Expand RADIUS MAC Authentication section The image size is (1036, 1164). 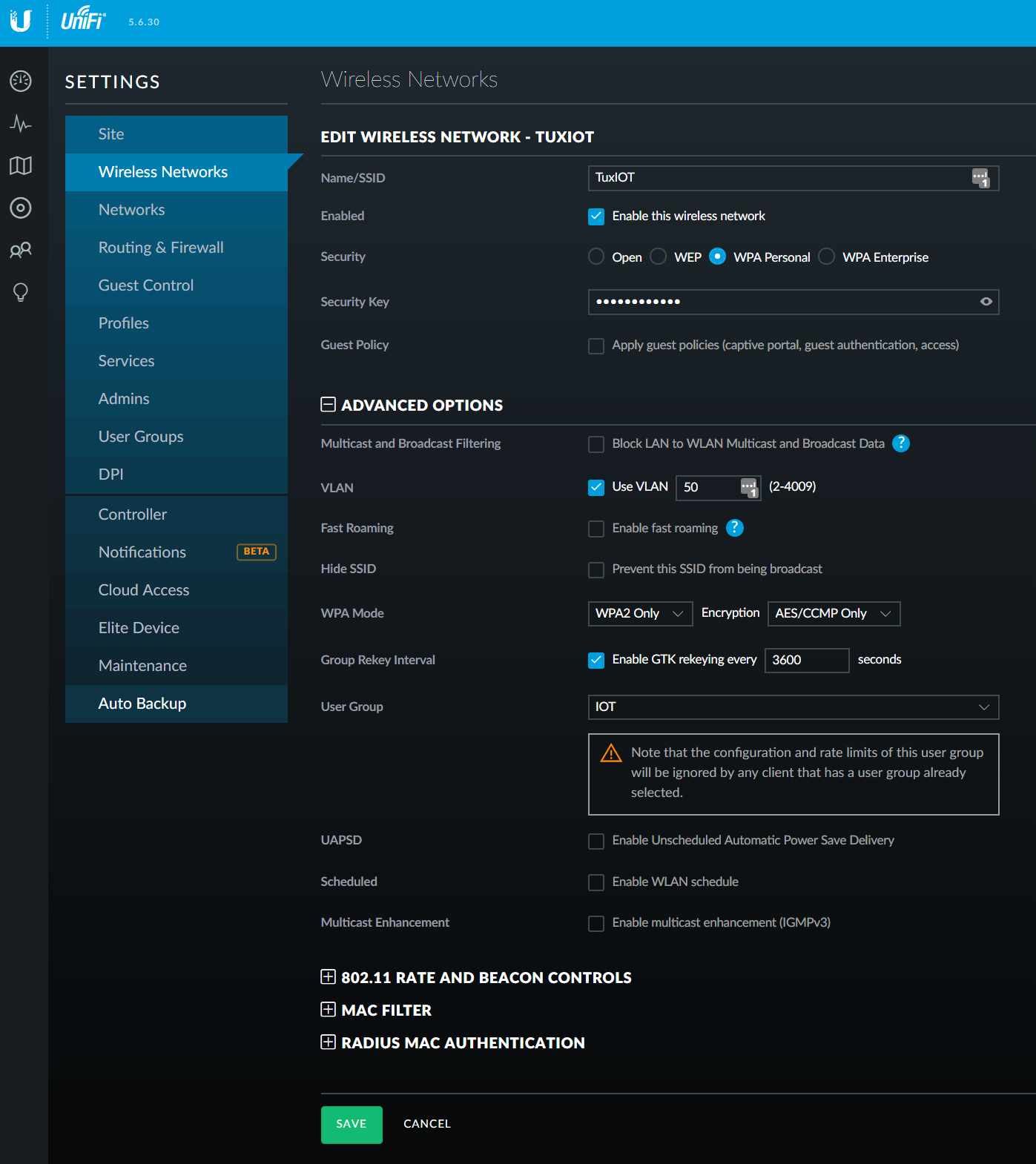328,1042
